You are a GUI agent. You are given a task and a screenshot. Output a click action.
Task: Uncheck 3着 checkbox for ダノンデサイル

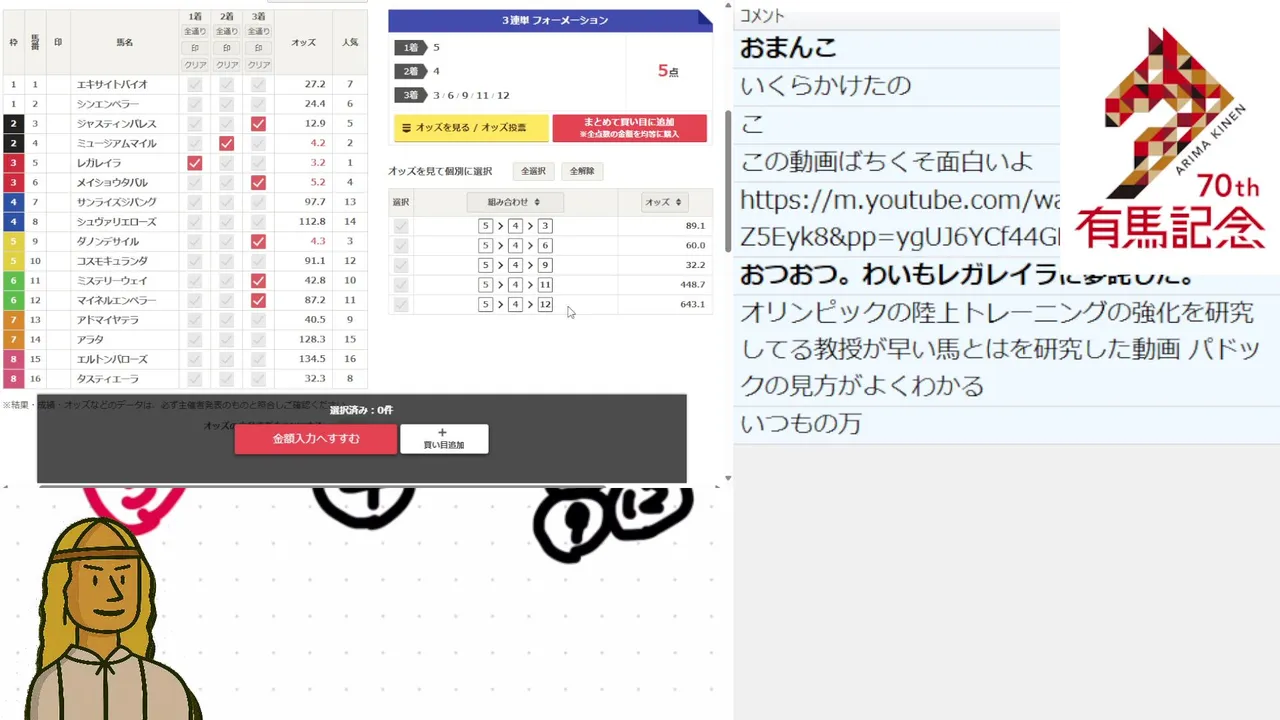(259, 241)
